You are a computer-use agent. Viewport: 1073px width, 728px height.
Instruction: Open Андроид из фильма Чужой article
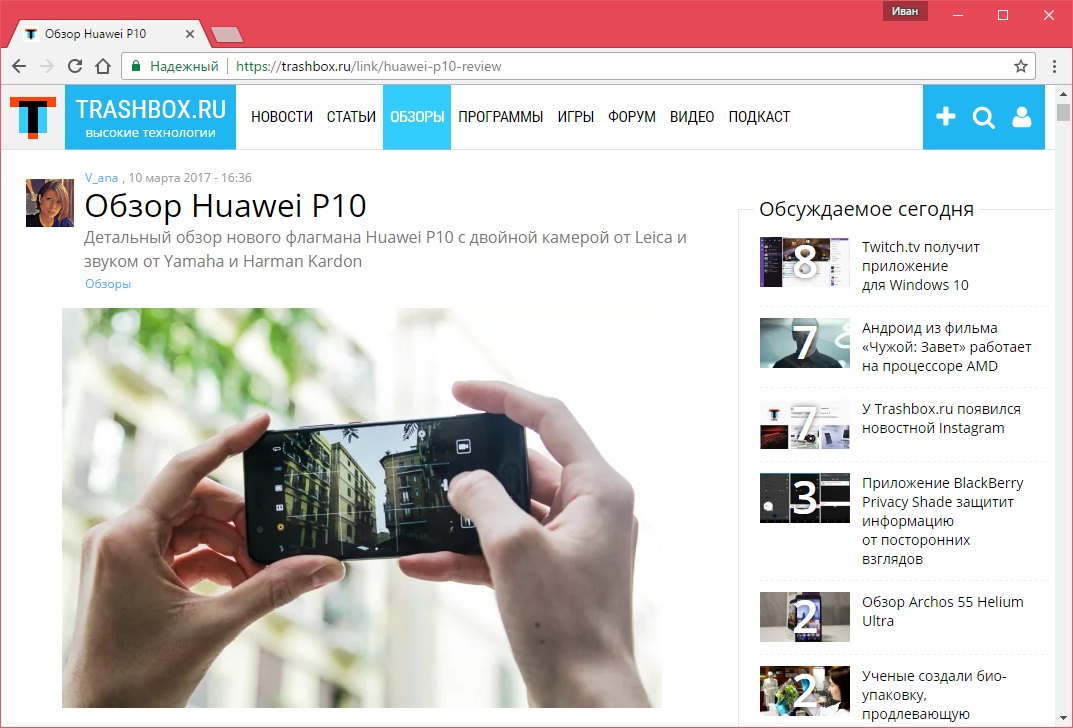pos(946,347)
